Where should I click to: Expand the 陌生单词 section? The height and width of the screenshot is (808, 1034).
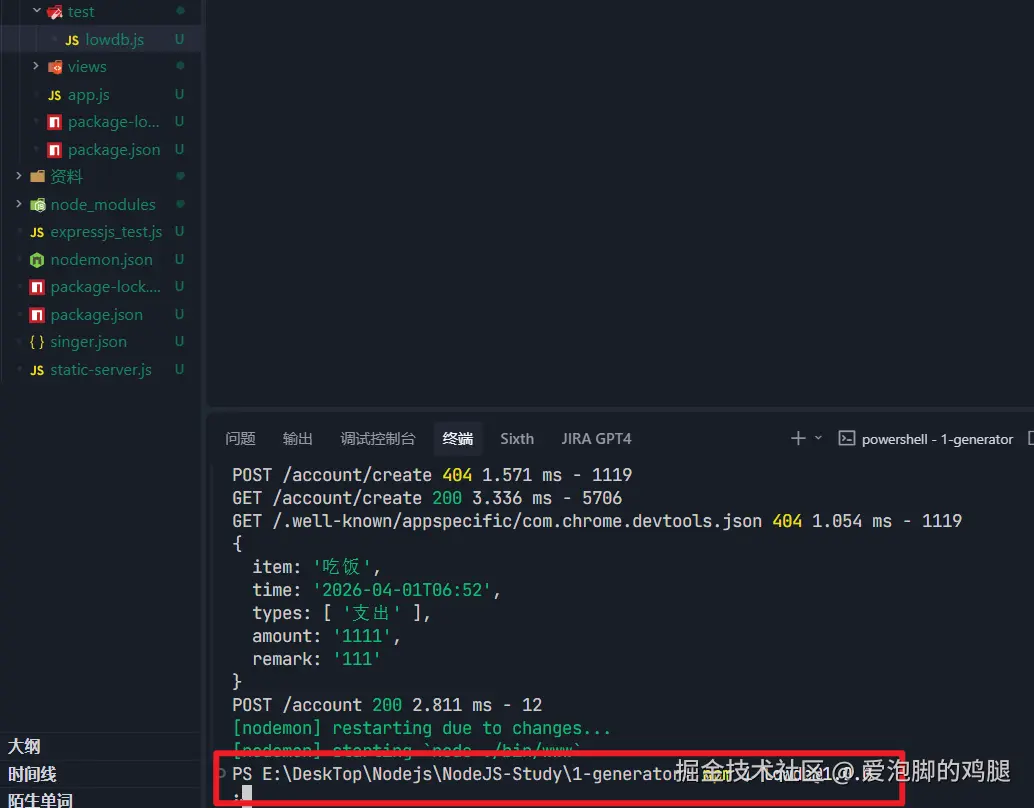[40, 800]
